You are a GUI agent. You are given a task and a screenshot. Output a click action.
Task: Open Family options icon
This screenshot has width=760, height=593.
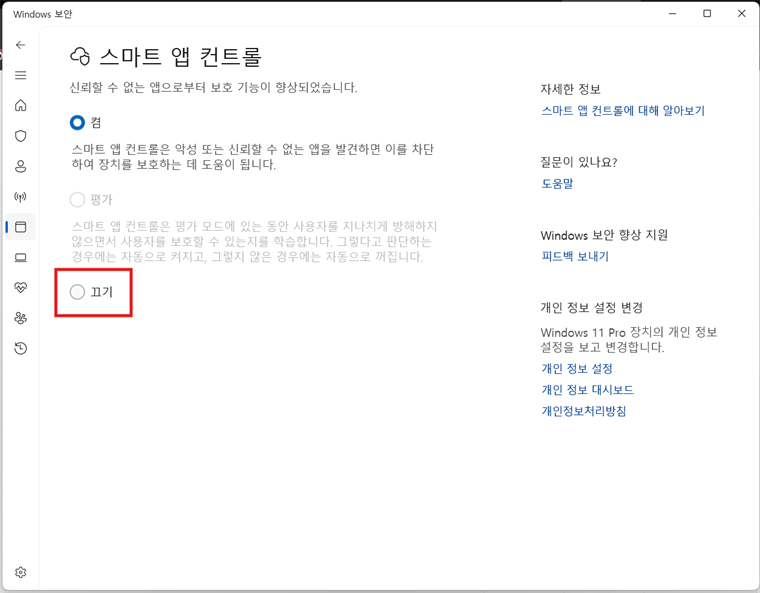tap(20, 318)
